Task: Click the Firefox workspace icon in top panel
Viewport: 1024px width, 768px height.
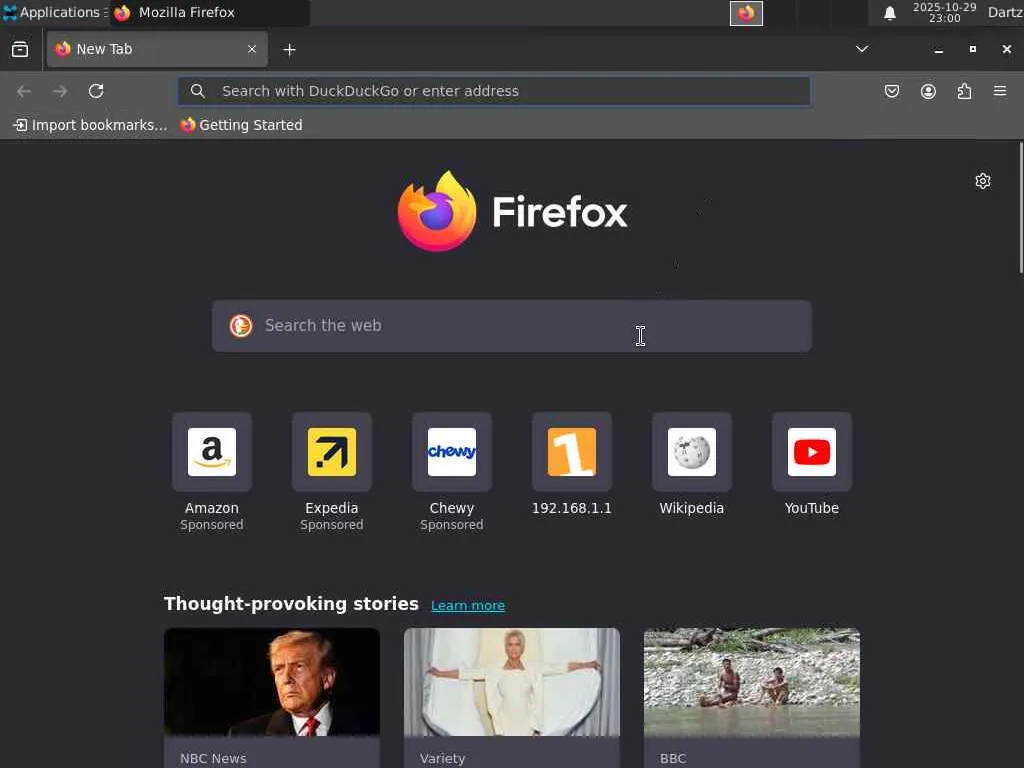Action: click(x=746, y=13)
